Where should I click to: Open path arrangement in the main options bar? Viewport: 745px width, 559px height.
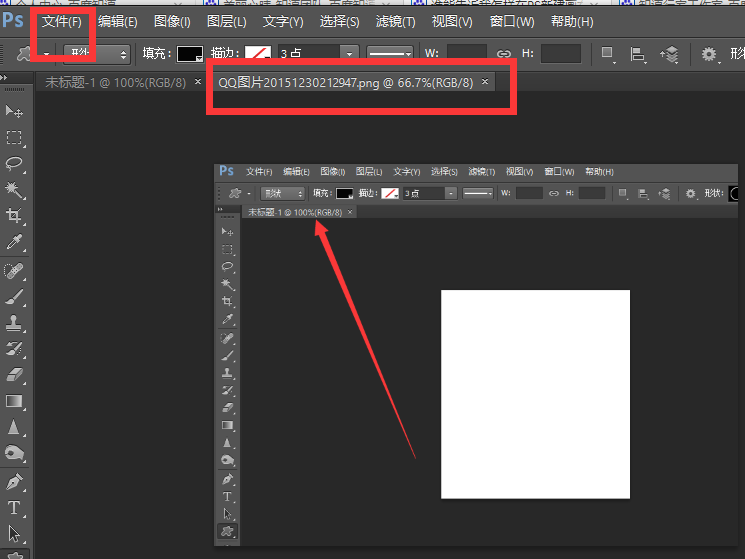click(x=669, y=54)
